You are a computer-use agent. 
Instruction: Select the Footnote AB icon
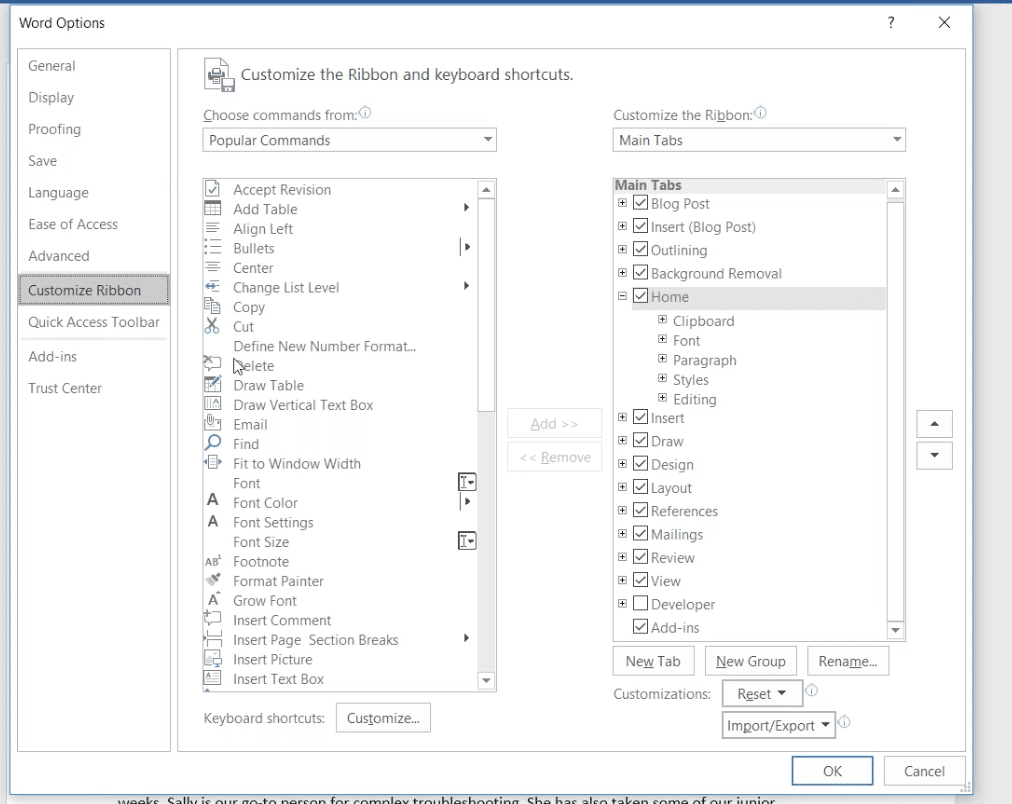pyautogui.click(x=213, y=561)
